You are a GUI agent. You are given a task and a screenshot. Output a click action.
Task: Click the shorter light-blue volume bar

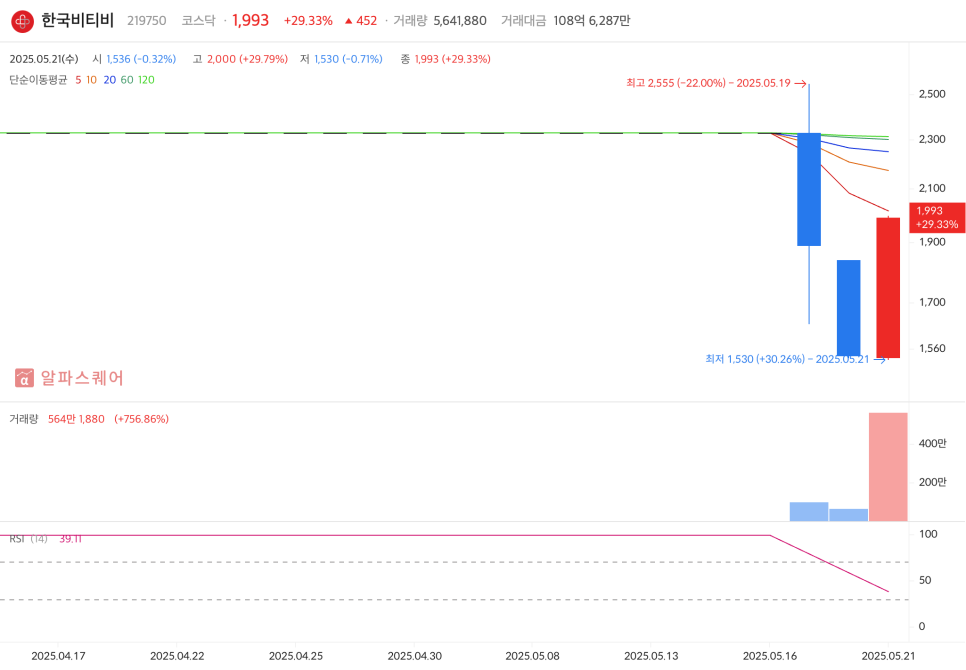coord(848,515)
